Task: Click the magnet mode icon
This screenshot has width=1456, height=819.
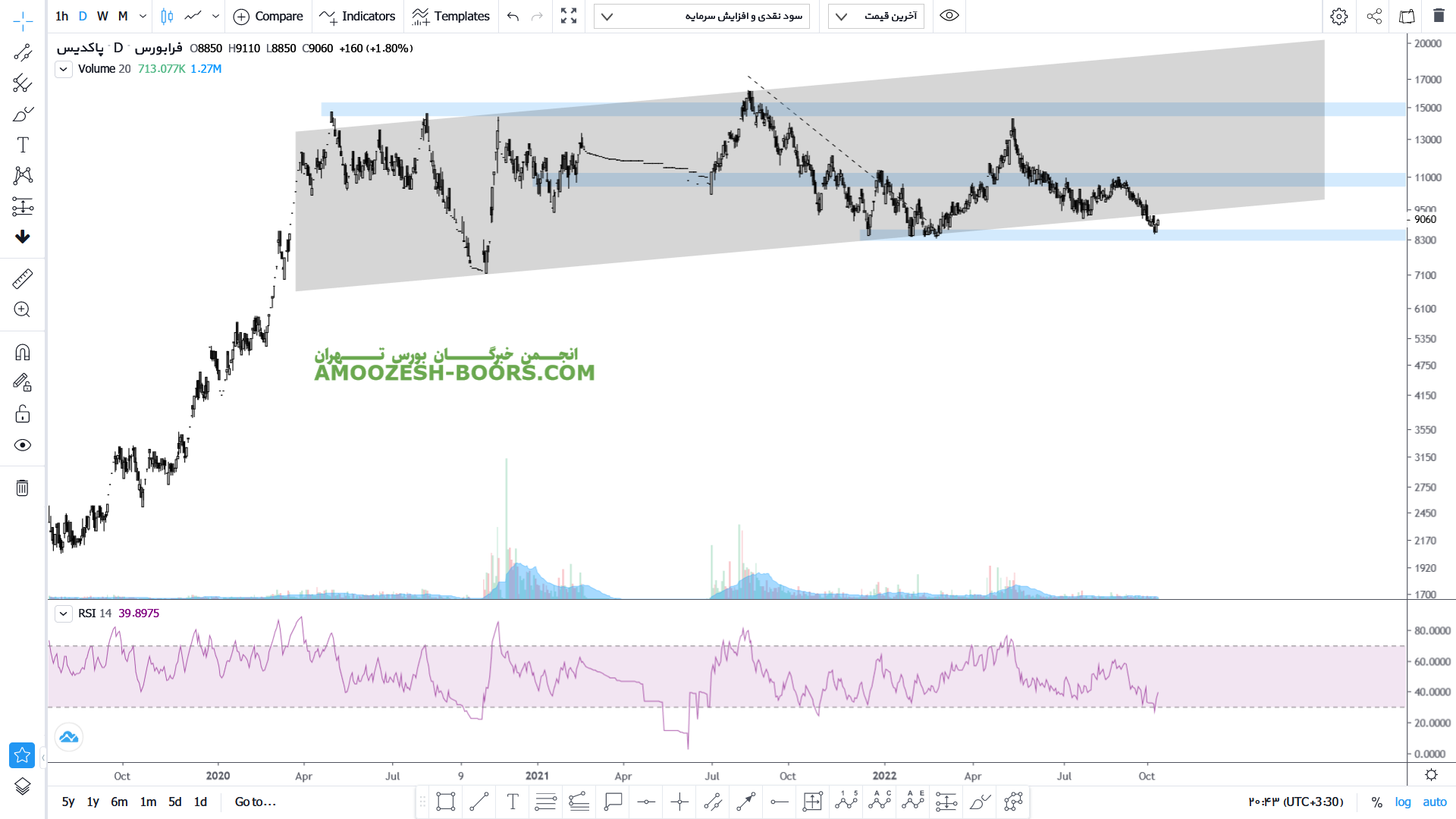Action: [x=23, y=353]
